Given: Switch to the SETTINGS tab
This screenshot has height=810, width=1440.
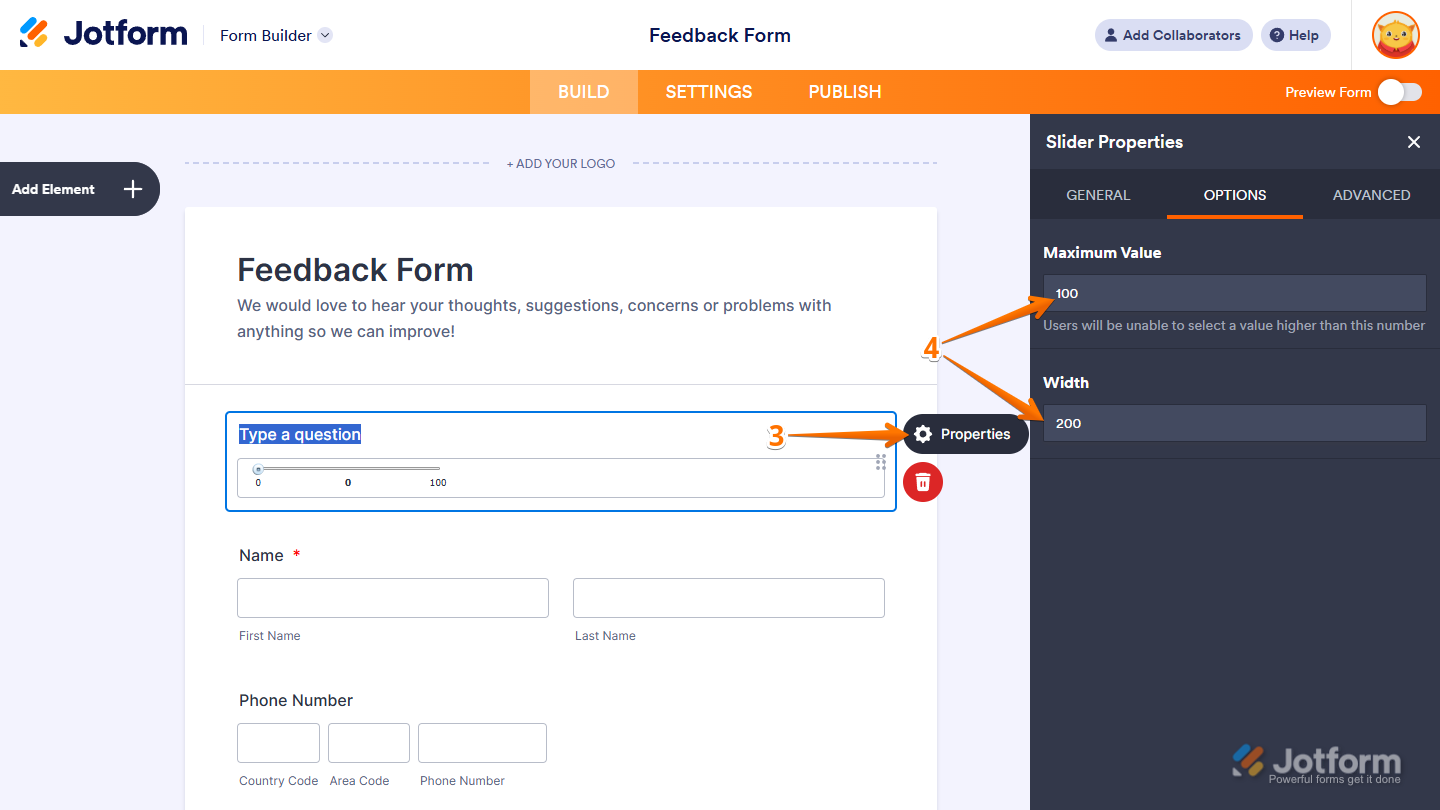Looking at the screenshot, I should click(x=708, y=91).
